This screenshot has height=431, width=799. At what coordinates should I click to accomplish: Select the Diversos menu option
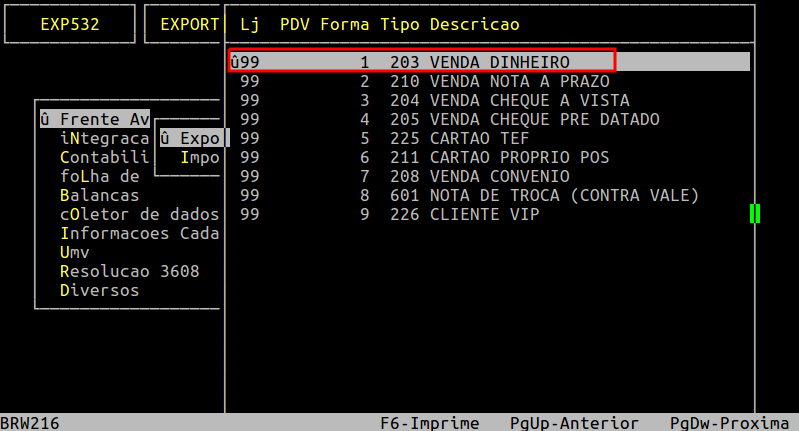(99, 291)
